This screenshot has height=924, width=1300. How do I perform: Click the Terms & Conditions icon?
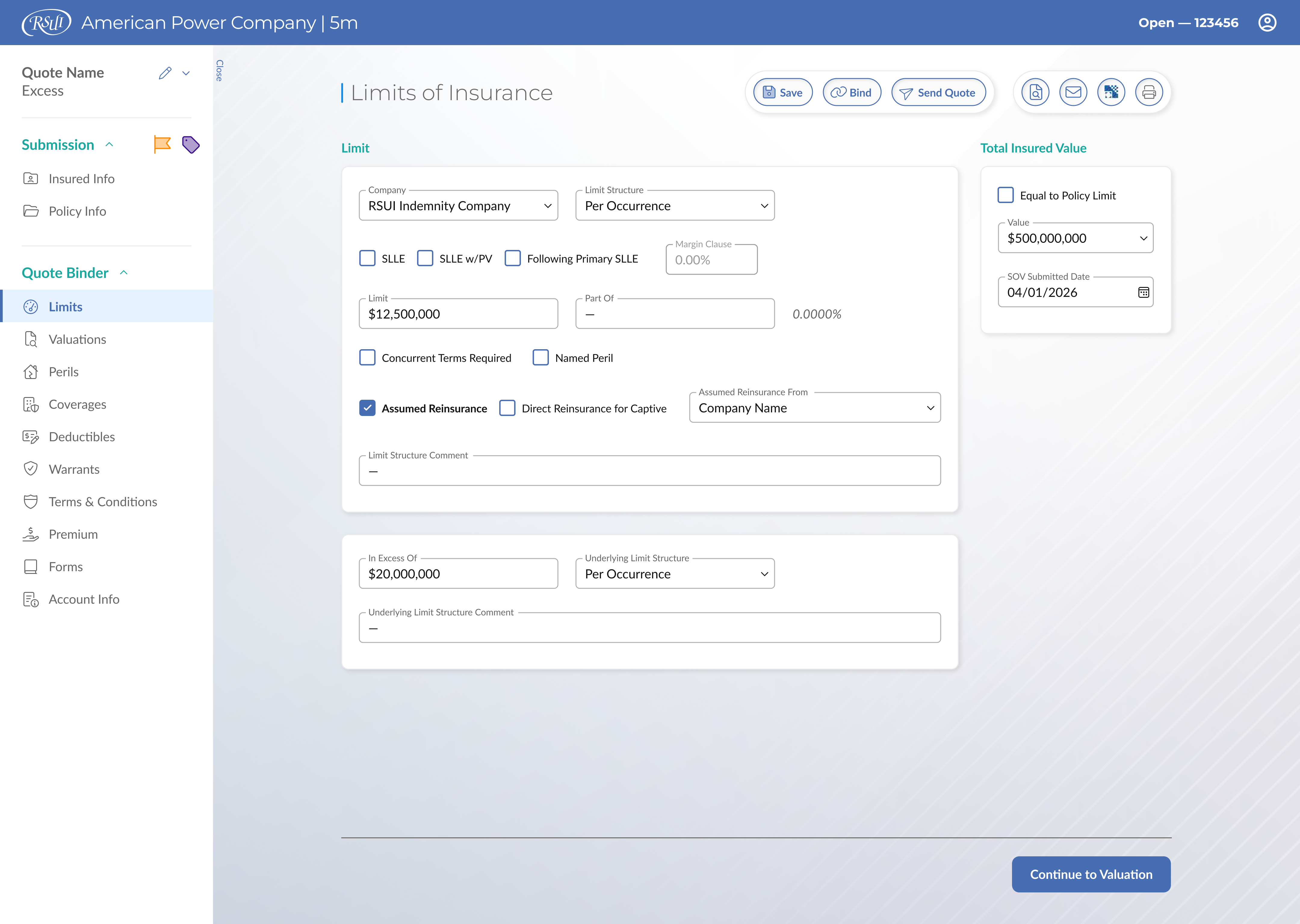[31, 502]
